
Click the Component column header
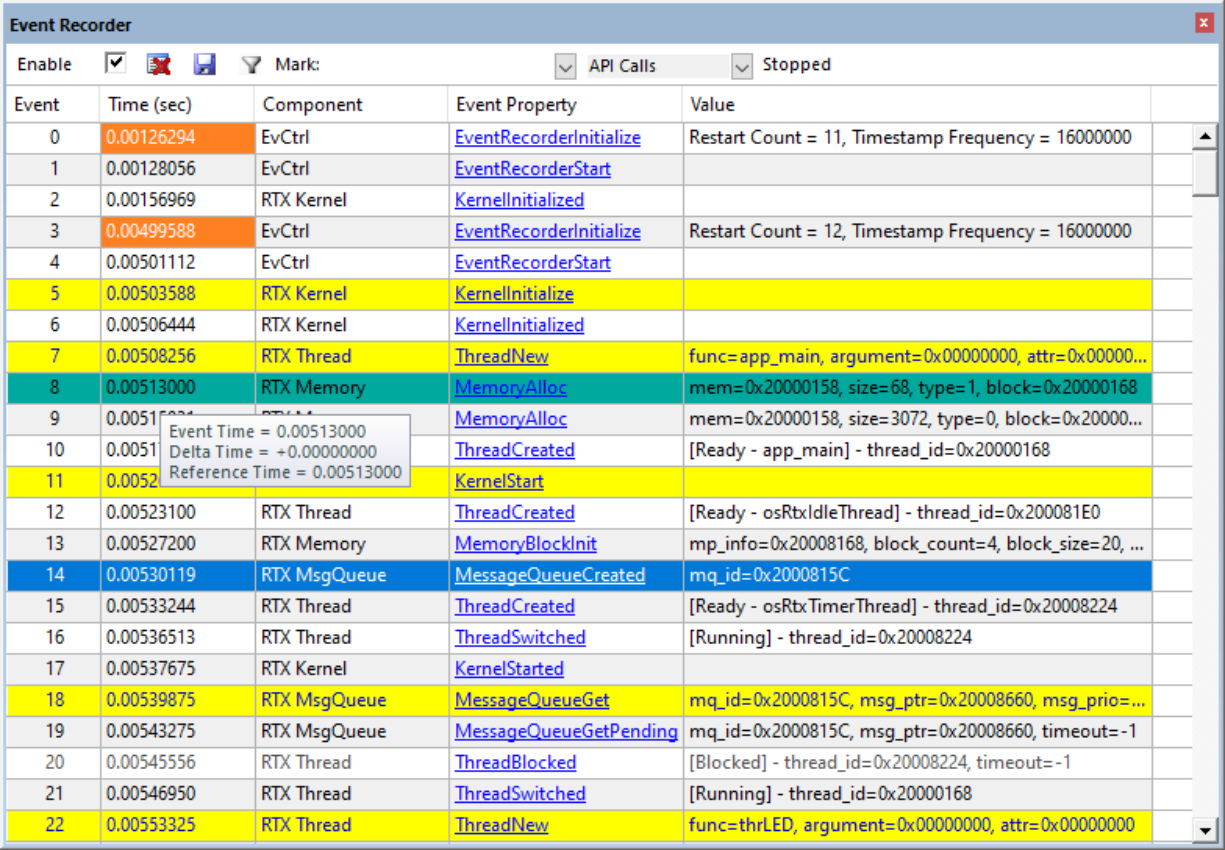click(312, 104)
